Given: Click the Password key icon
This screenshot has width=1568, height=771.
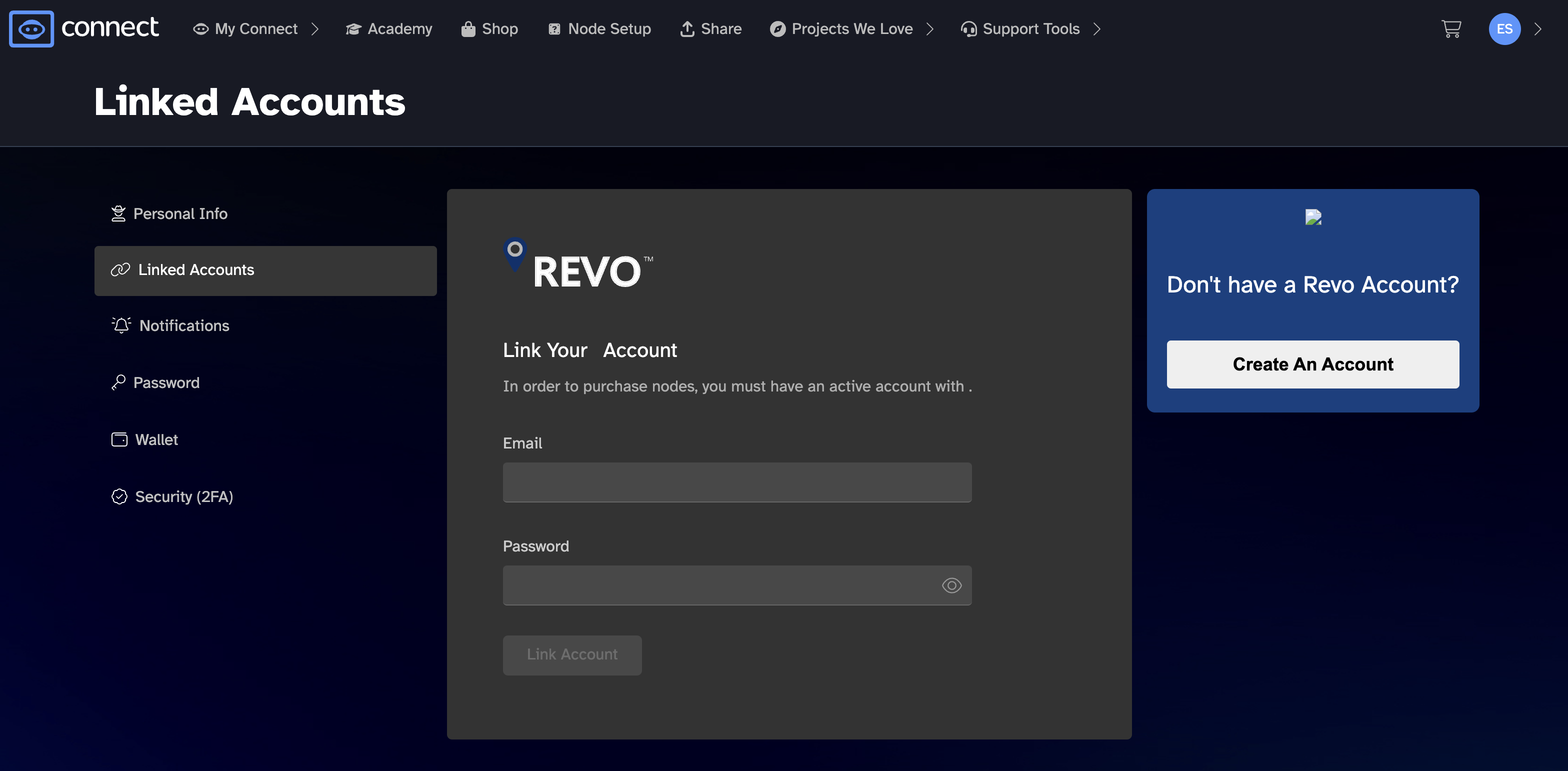Looking at the screenshot, I should 118,382.
